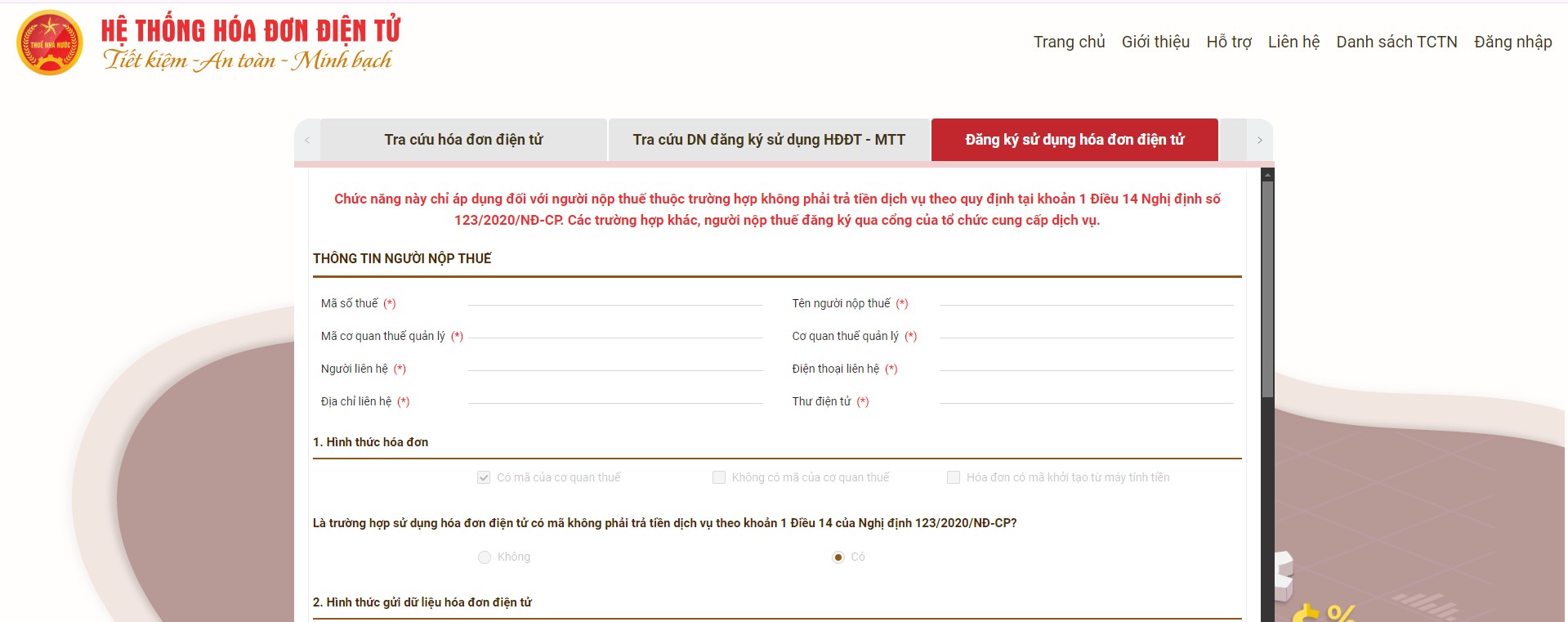The image size is (1568, 622).
Task: Check 'Không có mã của cơ quan thuế'
Action: [719, 477]
